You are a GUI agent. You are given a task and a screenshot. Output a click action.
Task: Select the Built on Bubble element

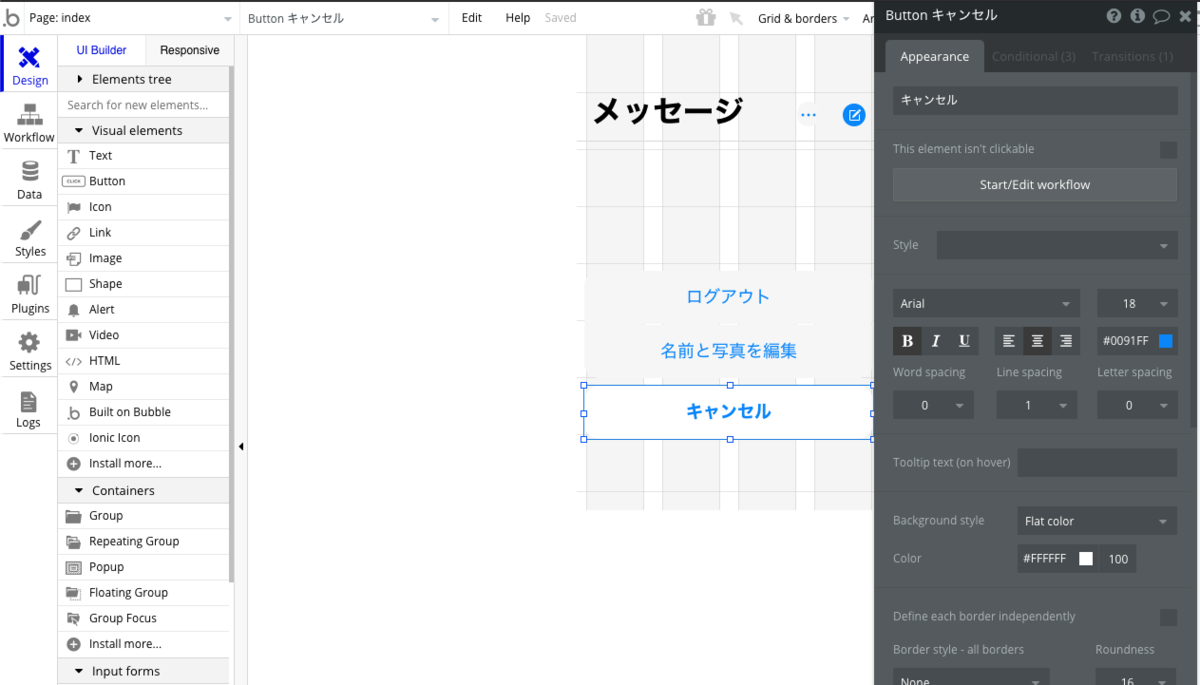point(144,412)
